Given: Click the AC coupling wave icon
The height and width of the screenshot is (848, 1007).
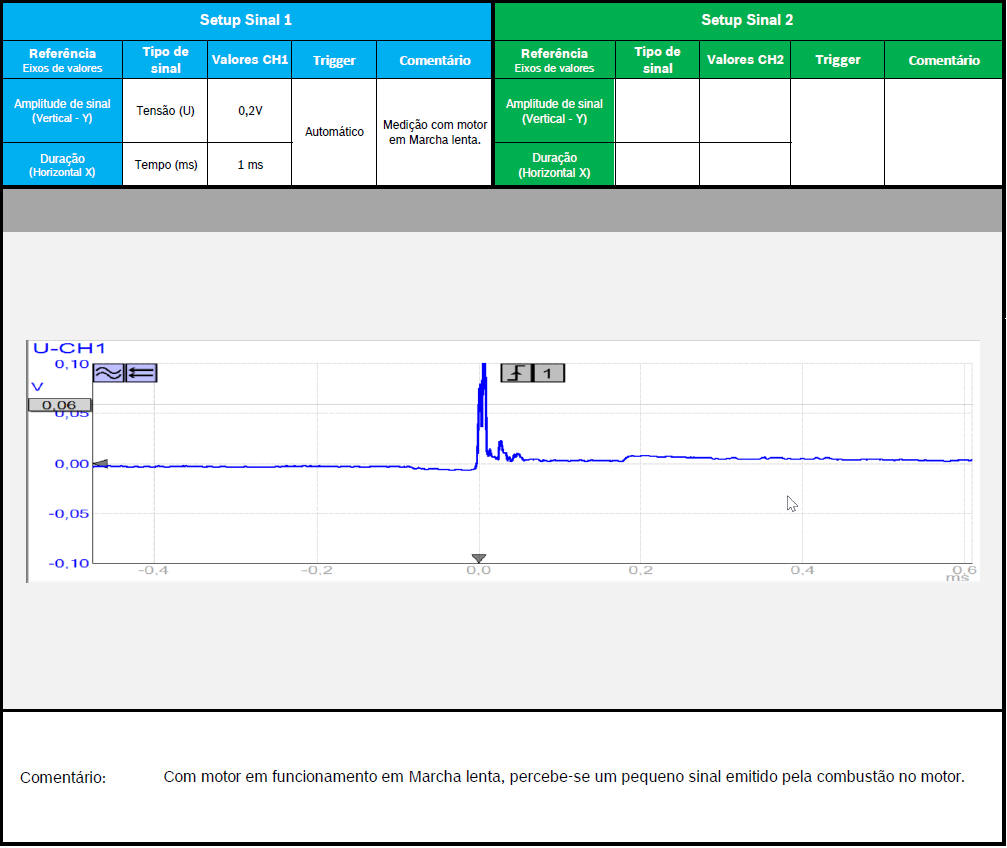Looking at the screenshot, I should coord(108,373).
